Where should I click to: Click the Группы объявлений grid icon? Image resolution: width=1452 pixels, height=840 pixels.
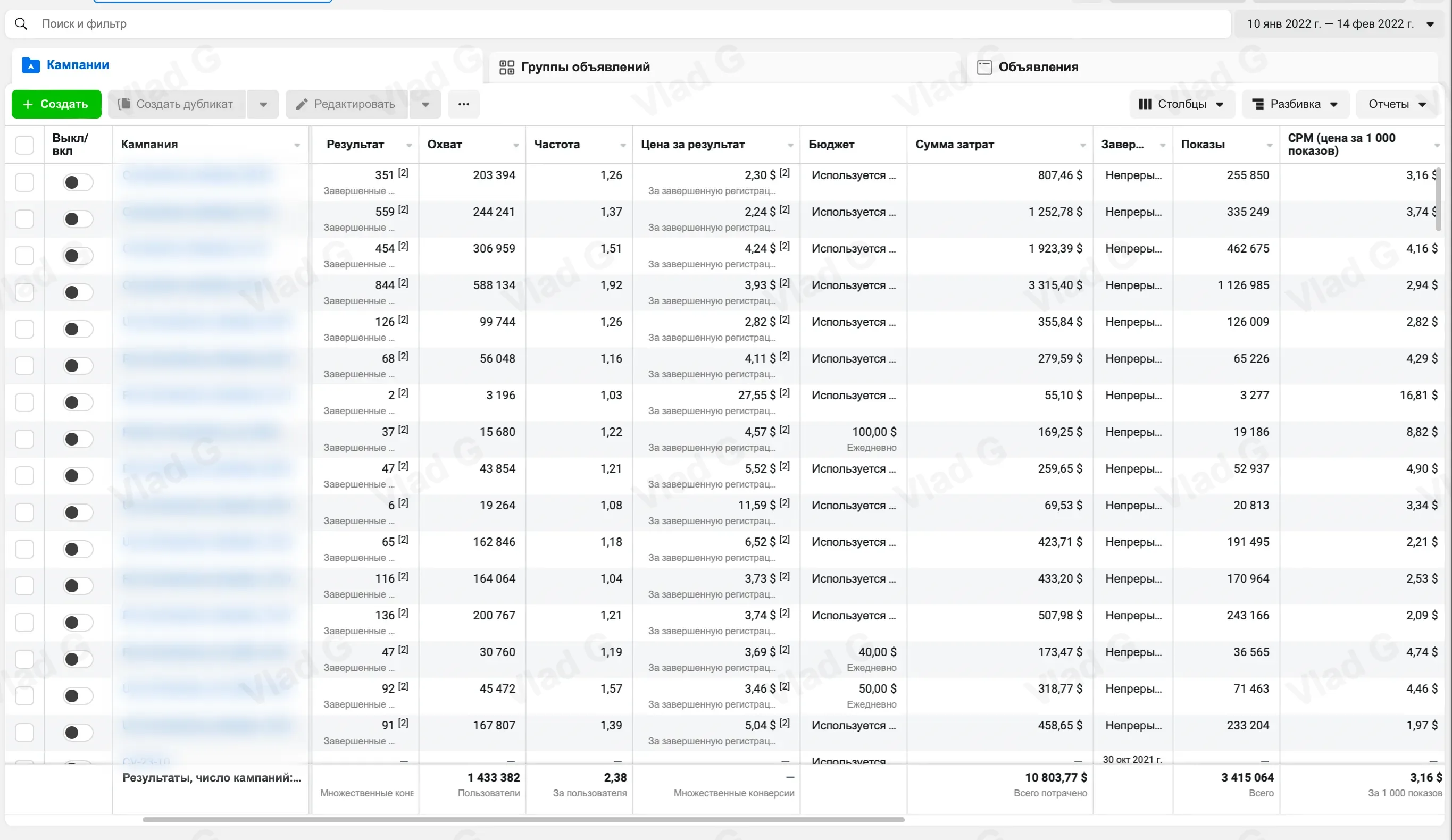click(506, 68)
